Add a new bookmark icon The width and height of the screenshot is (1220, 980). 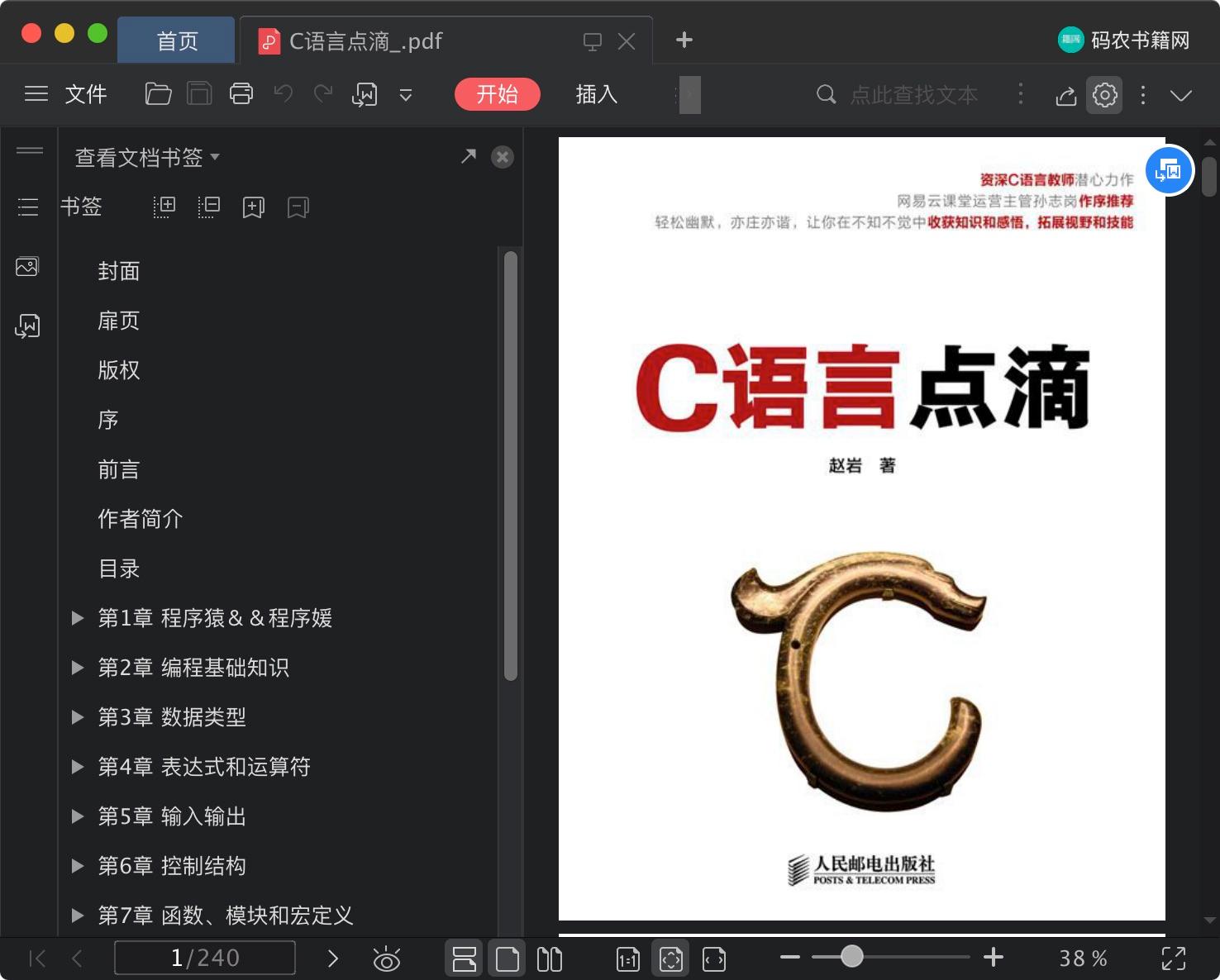click(254, 207)
